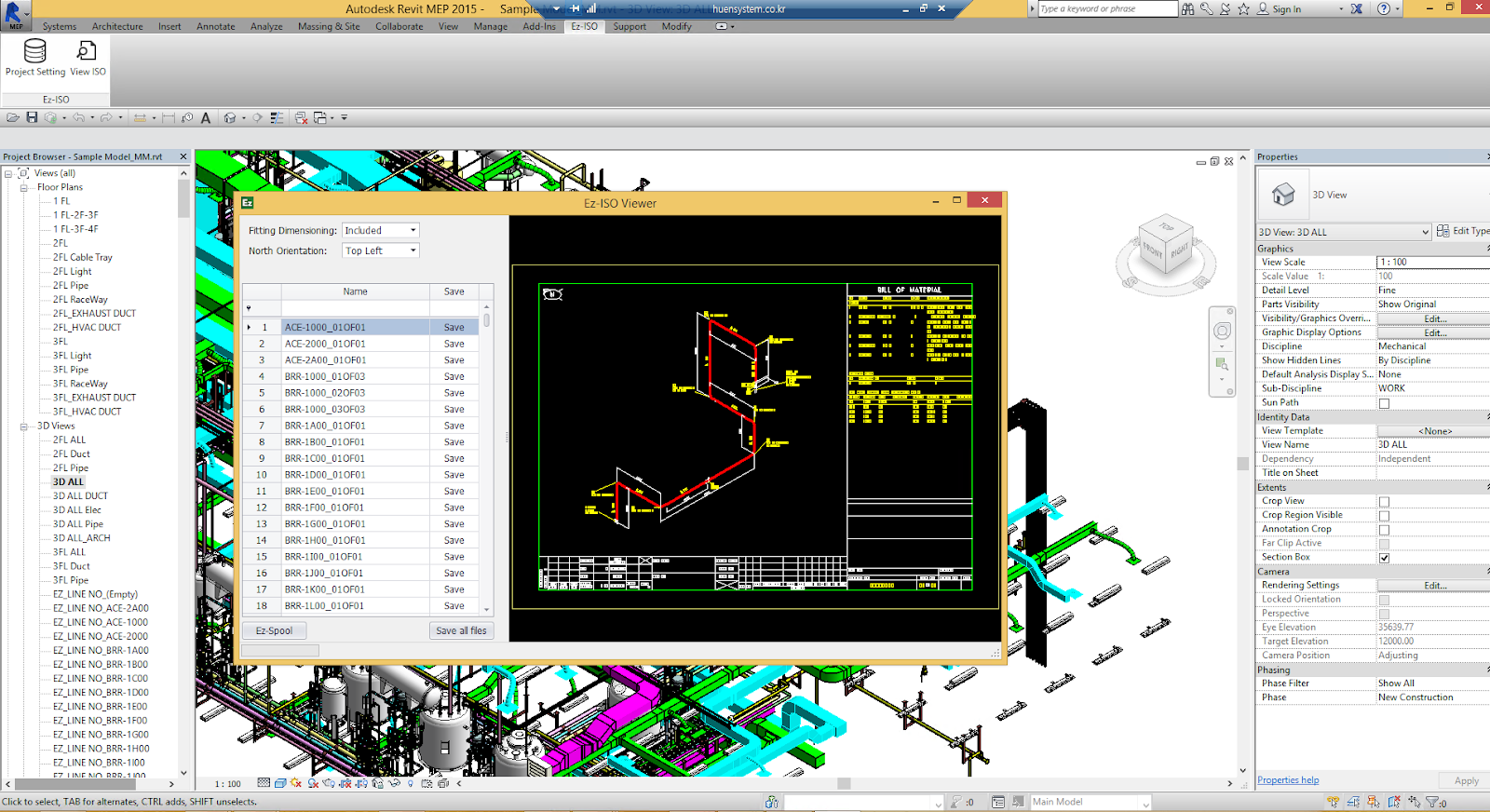Click the Switch Windows icon in Quick Access toolbar
Image resolution: width=1490 pixels, height=812 pixels.
(321, 118)
